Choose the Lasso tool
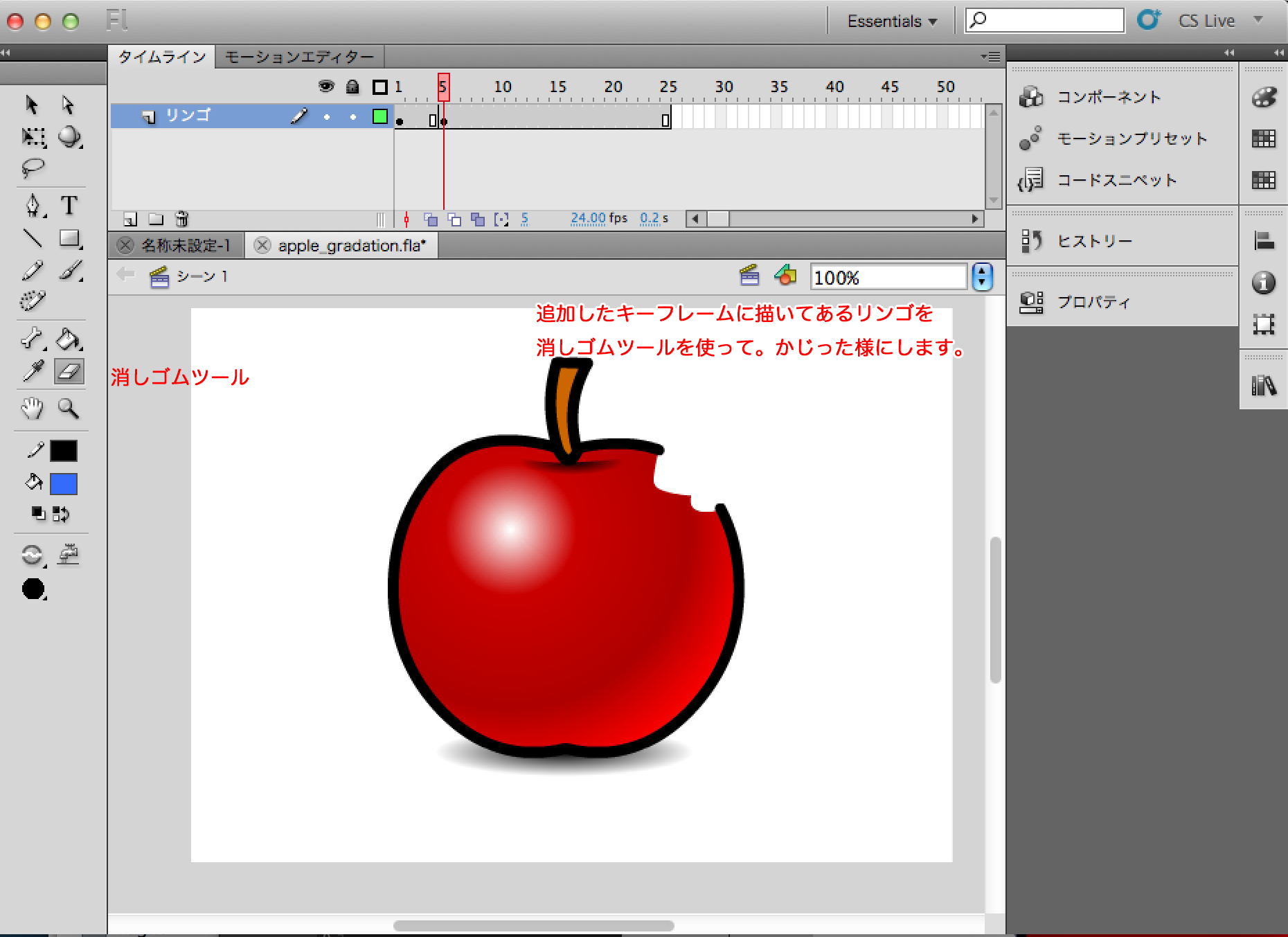 pos(33,168)
